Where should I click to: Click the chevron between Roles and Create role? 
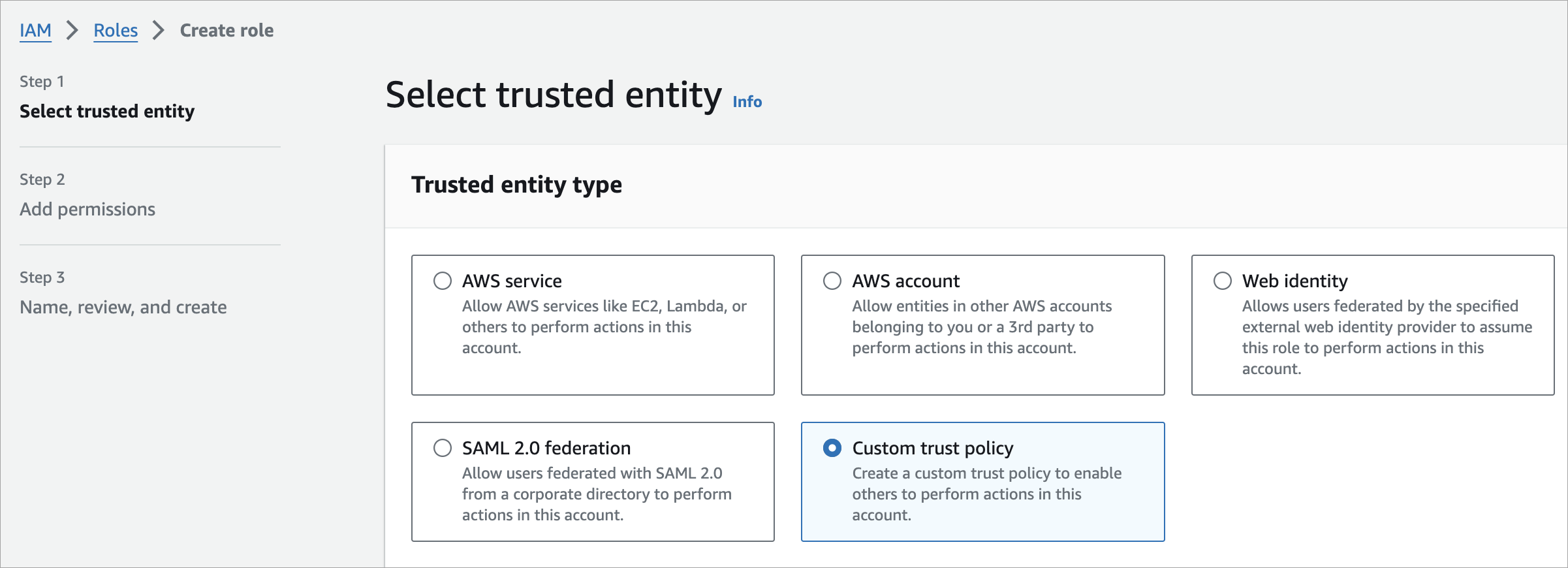pos(158,30)
